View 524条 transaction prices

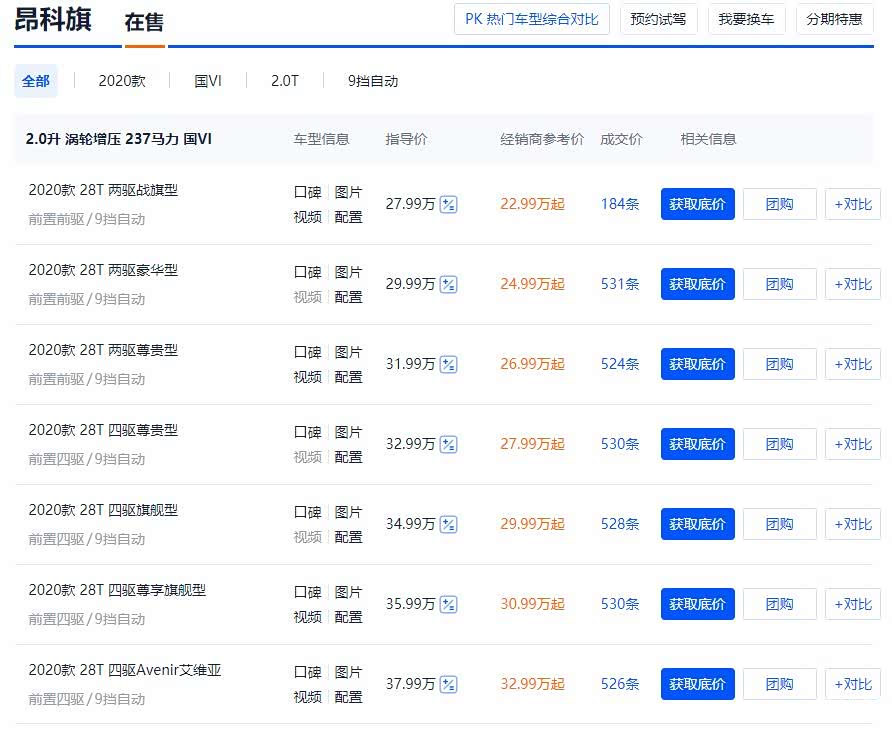620,364
